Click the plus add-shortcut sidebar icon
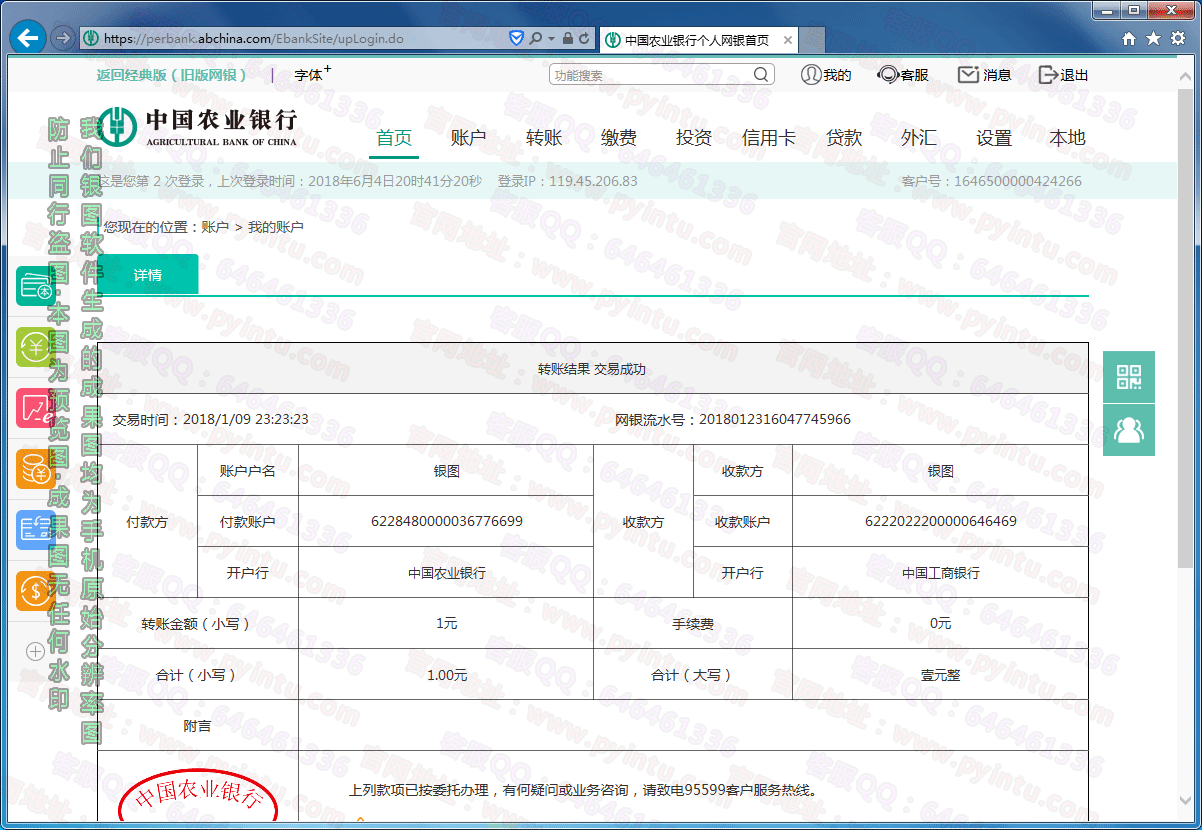 pos(35,651)
